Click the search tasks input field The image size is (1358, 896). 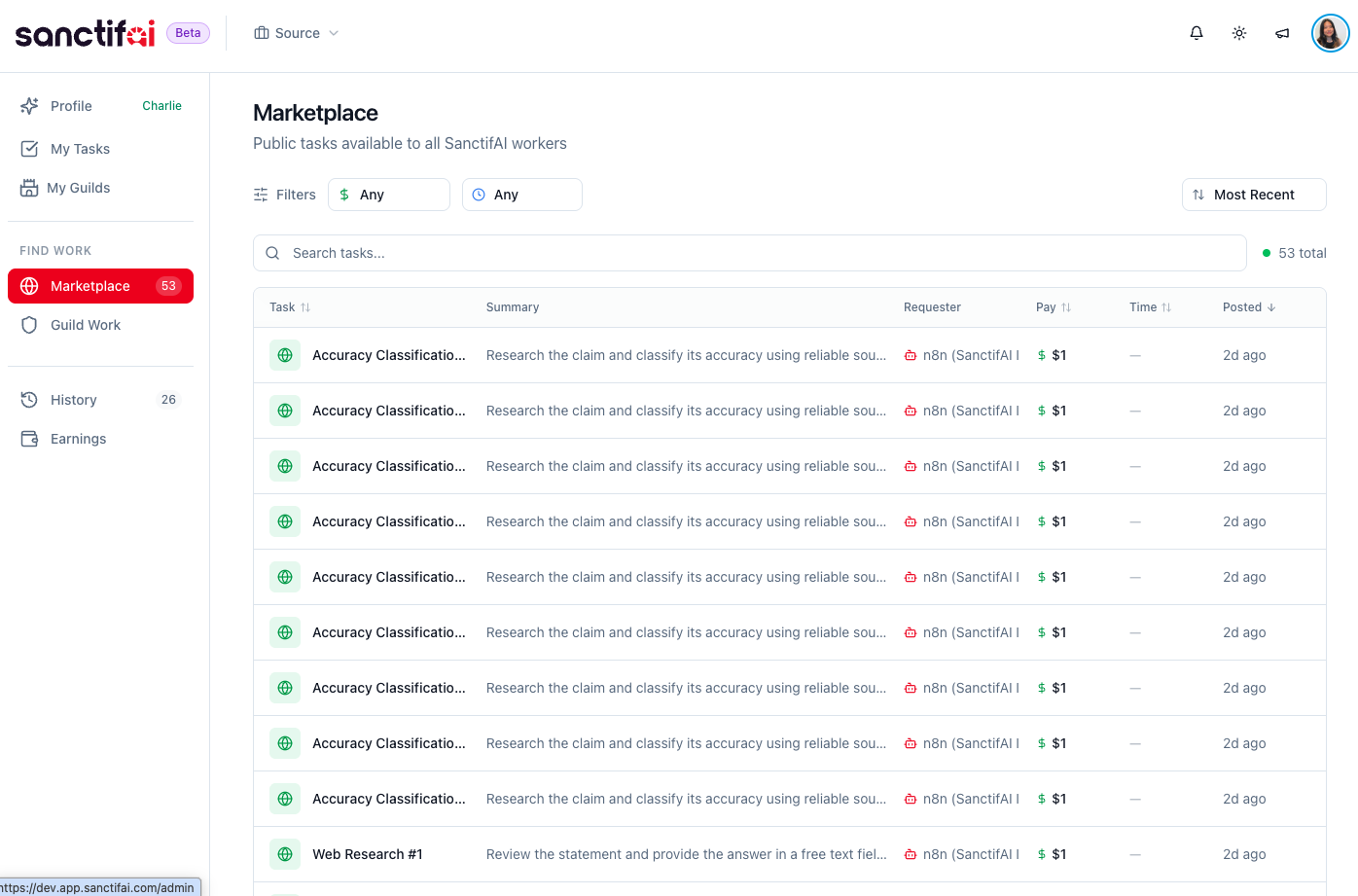[x=749, y=252]
